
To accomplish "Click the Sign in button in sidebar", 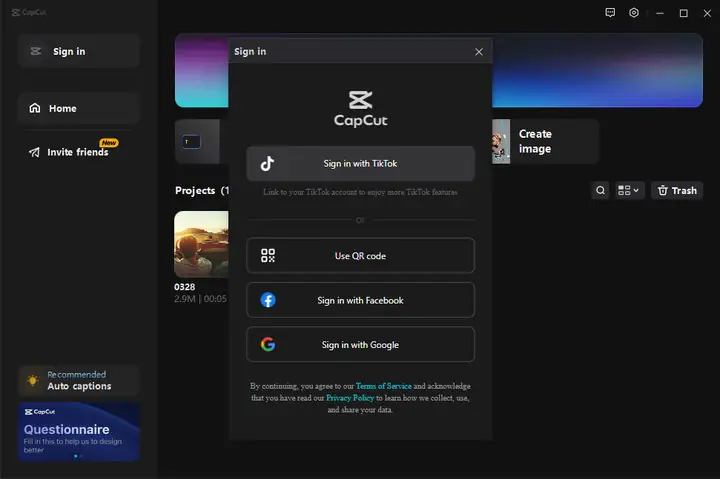I will [78, 51].
